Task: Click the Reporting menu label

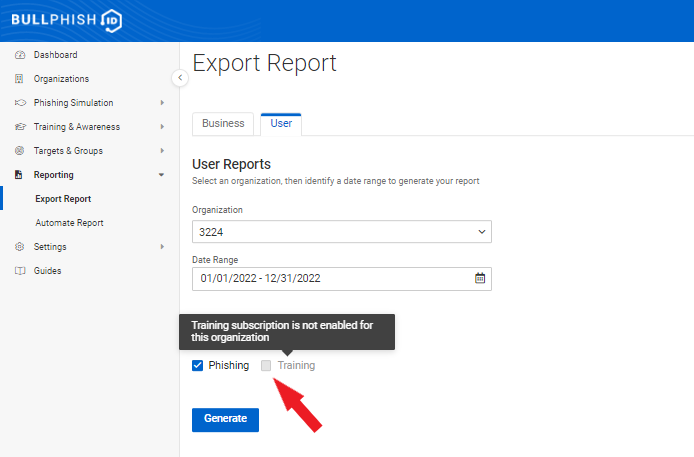Action: 54,175
